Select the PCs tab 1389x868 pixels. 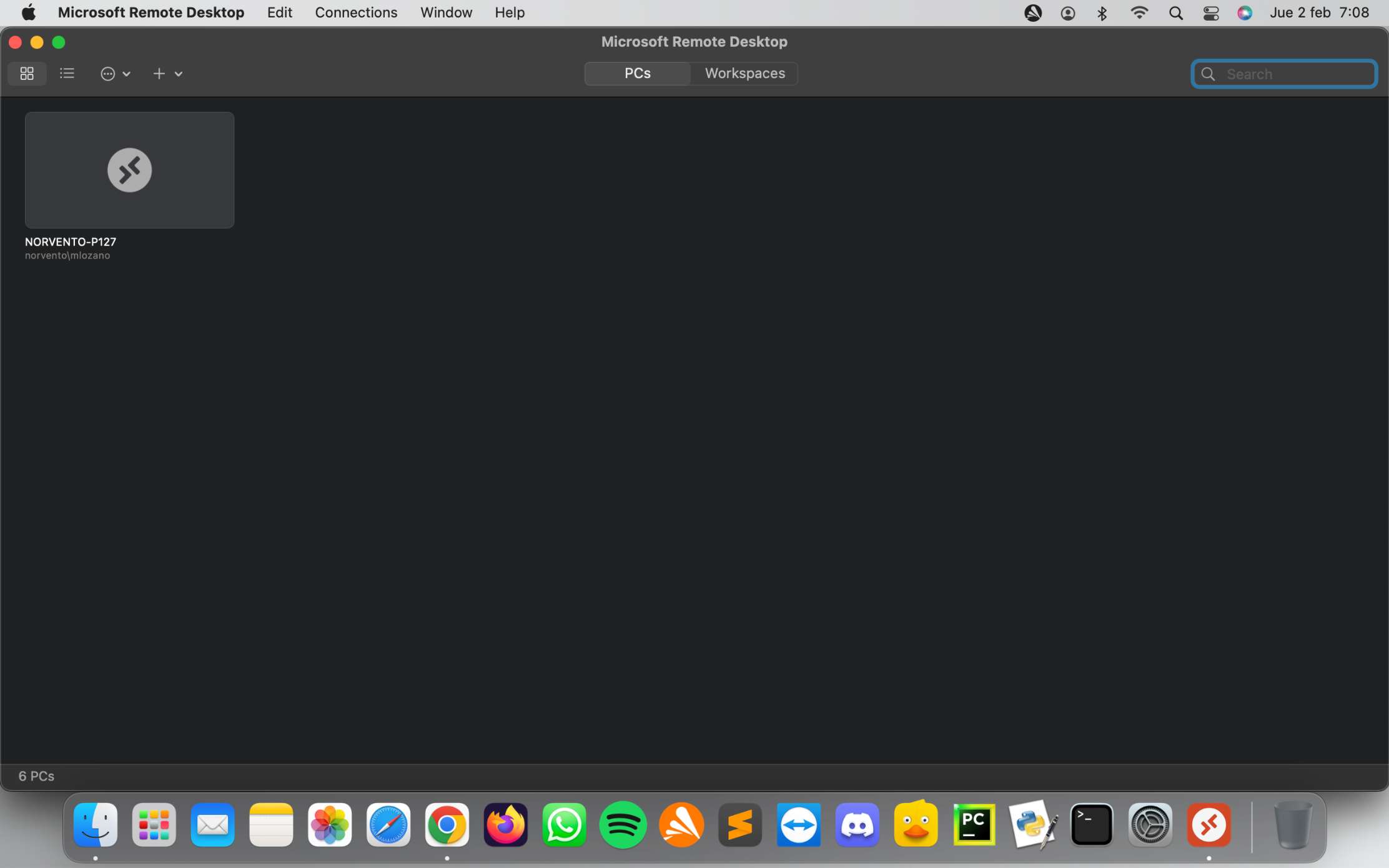coord(638,73)
